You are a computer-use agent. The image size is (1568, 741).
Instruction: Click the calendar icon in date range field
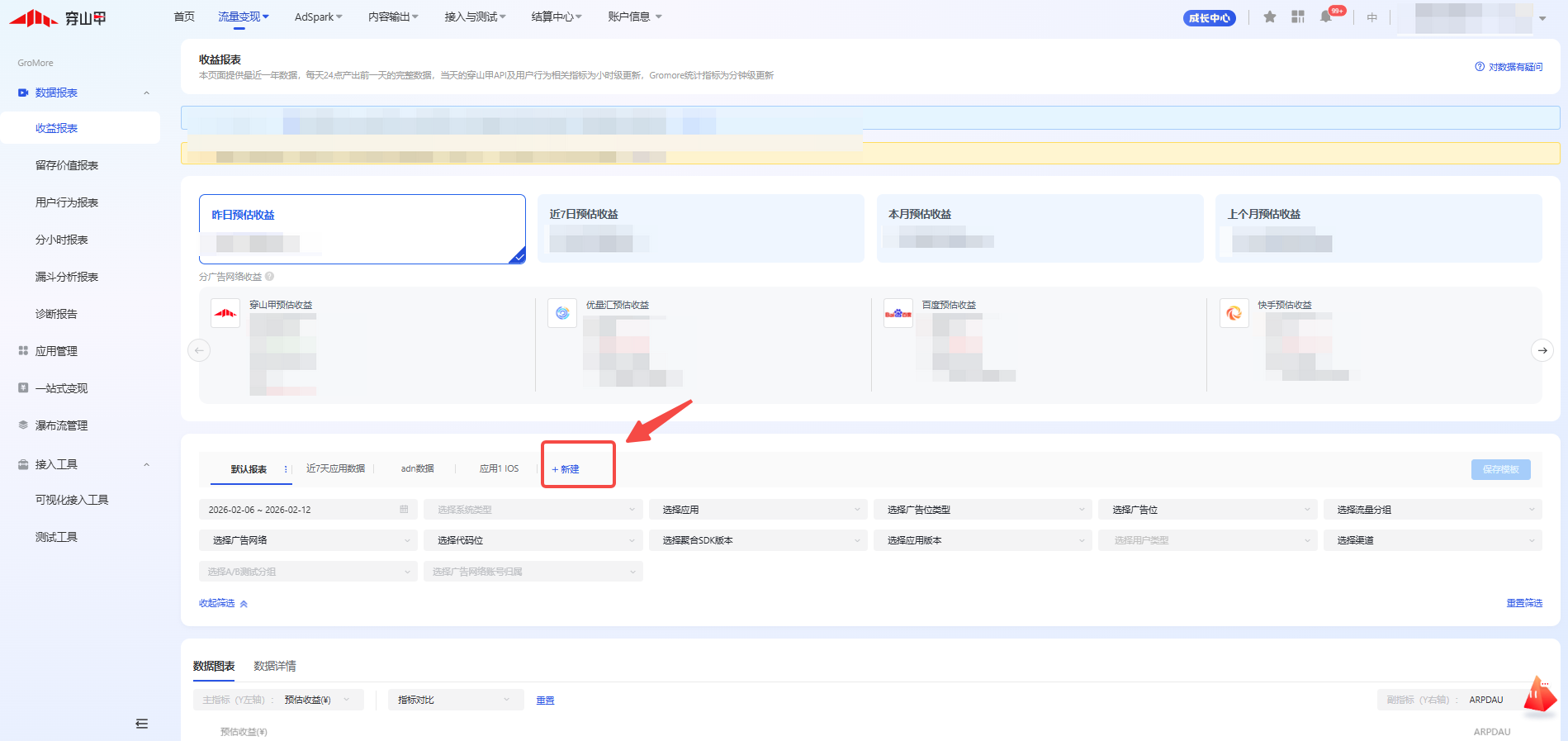[404, 510]
